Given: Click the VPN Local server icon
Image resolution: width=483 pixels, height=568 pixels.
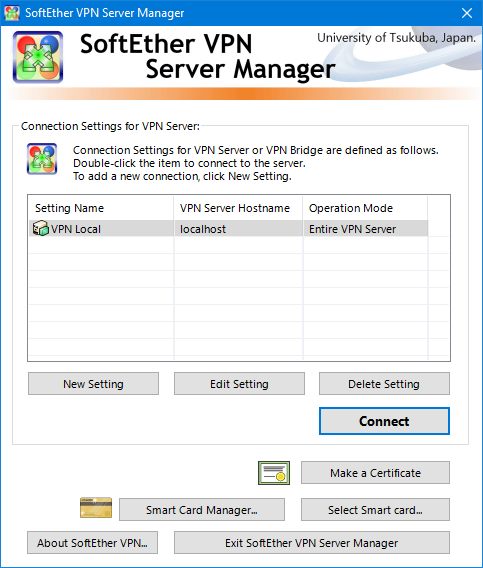Looking at the screenshot, I should click(x=41, y=228).
